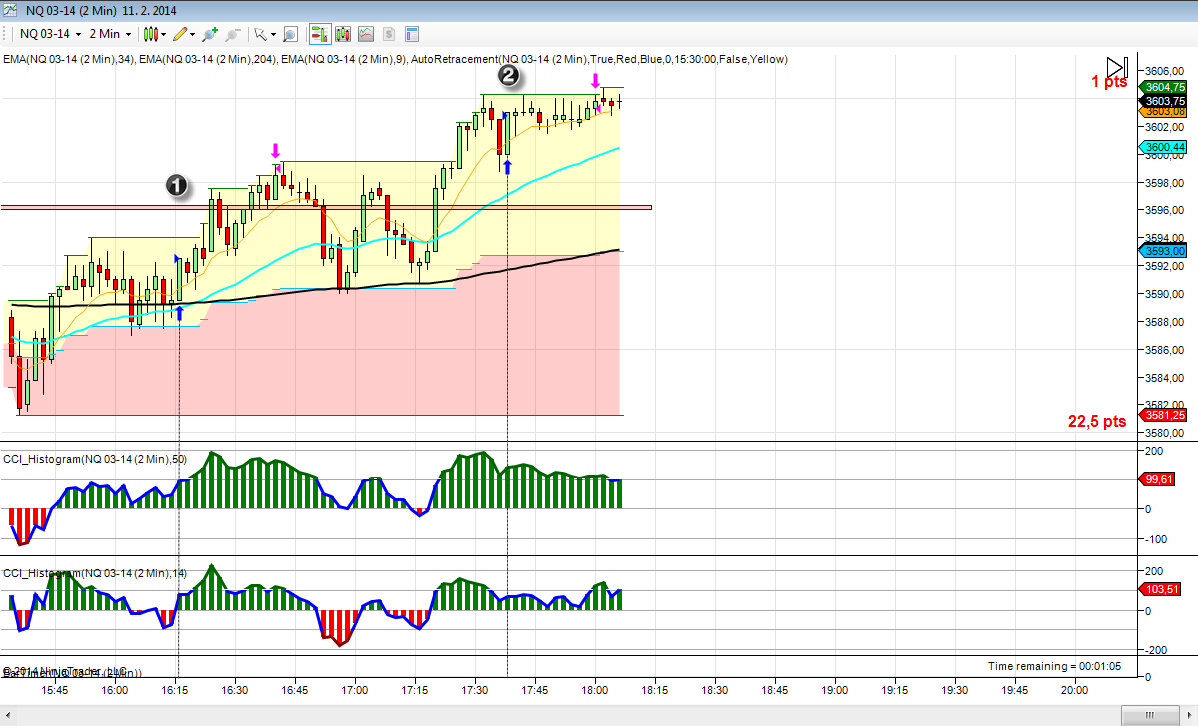Expand the chart style dropdown arrow
This screenshot has width=1198, height=726.
pos(164,34)
